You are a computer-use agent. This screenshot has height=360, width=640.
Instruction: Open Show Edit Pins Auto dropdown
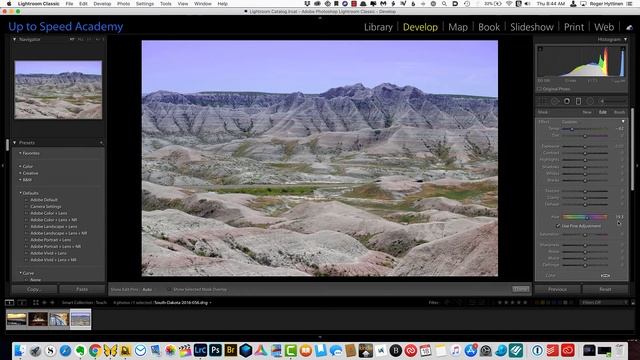click(x=148, y=289)
